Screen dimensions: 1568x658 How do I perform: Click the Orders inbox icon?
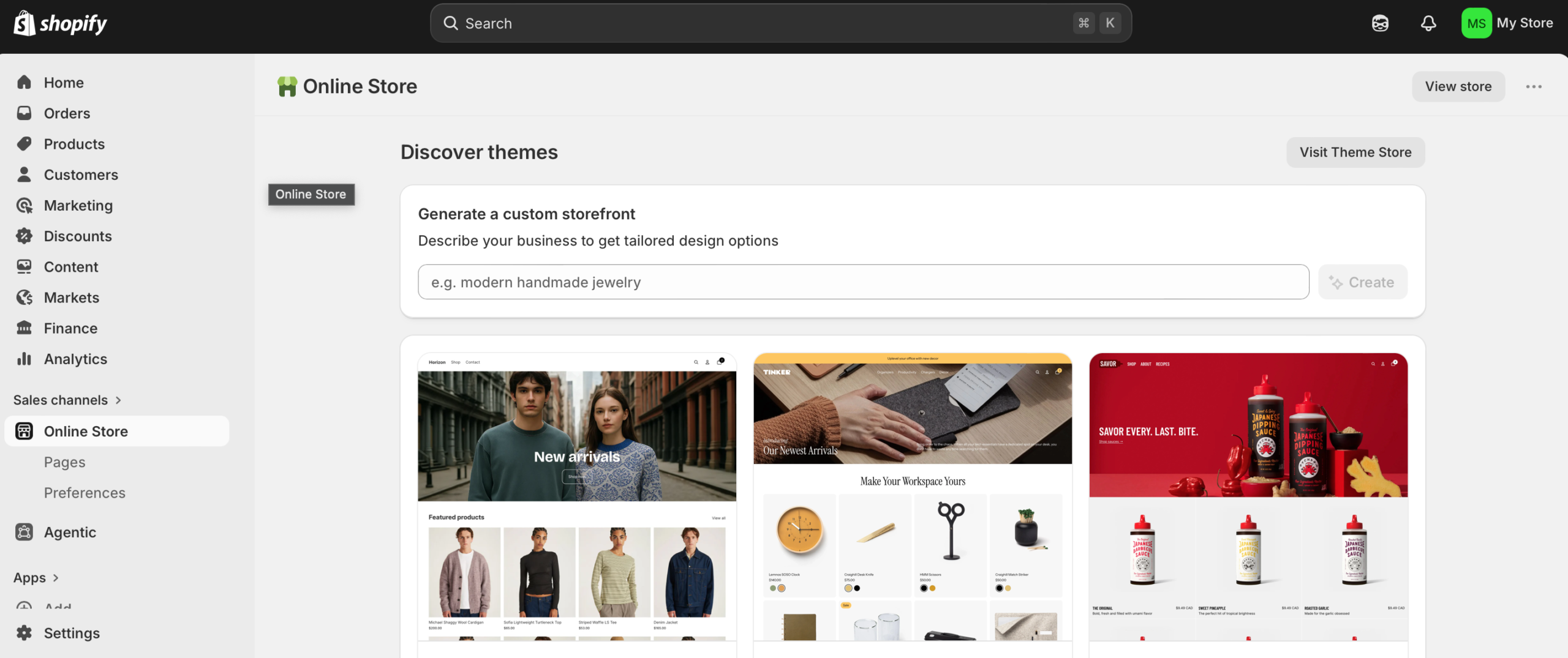point(24,113)
